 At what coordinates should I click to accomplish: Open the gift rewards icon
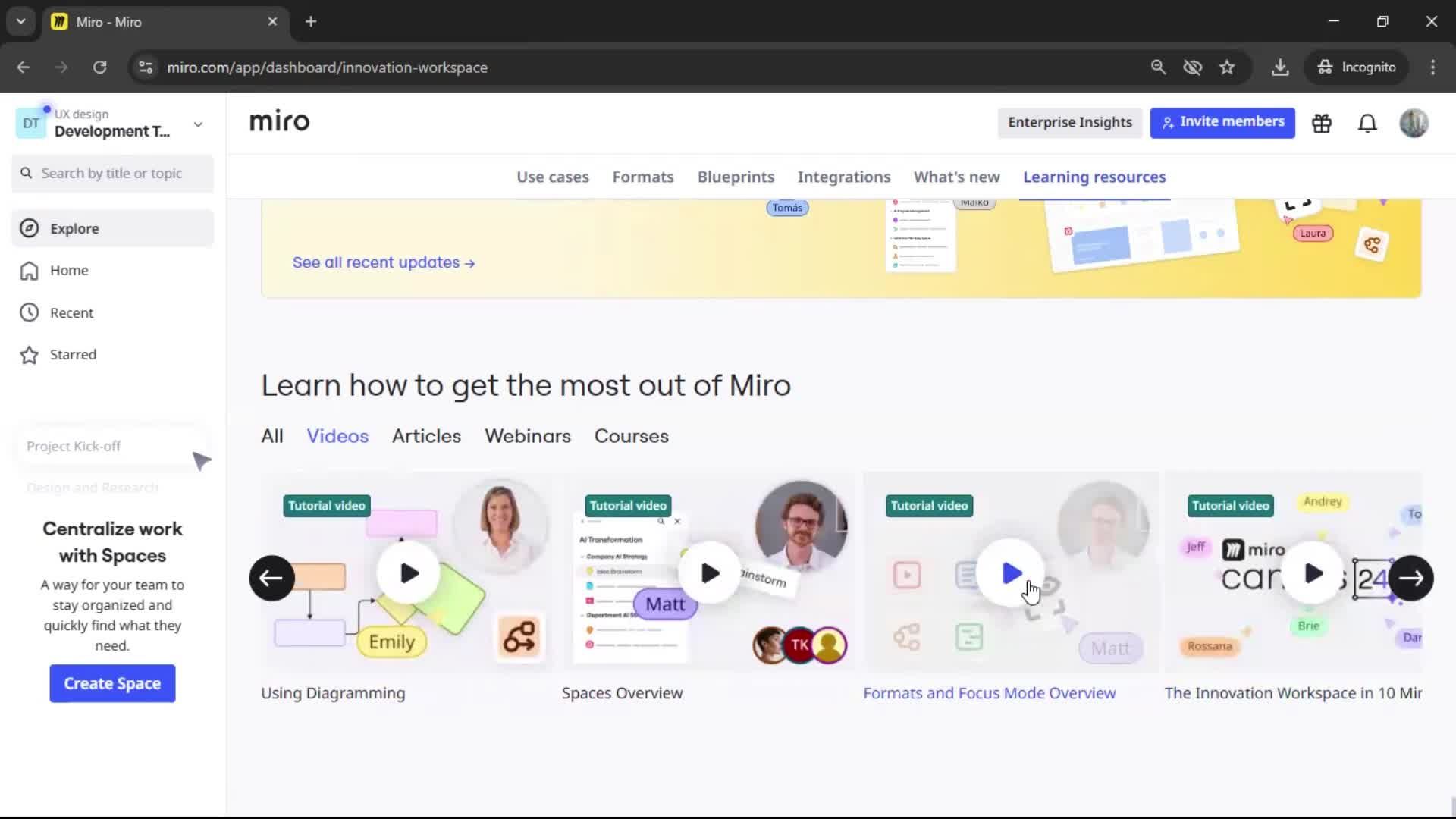point(1322,123)
